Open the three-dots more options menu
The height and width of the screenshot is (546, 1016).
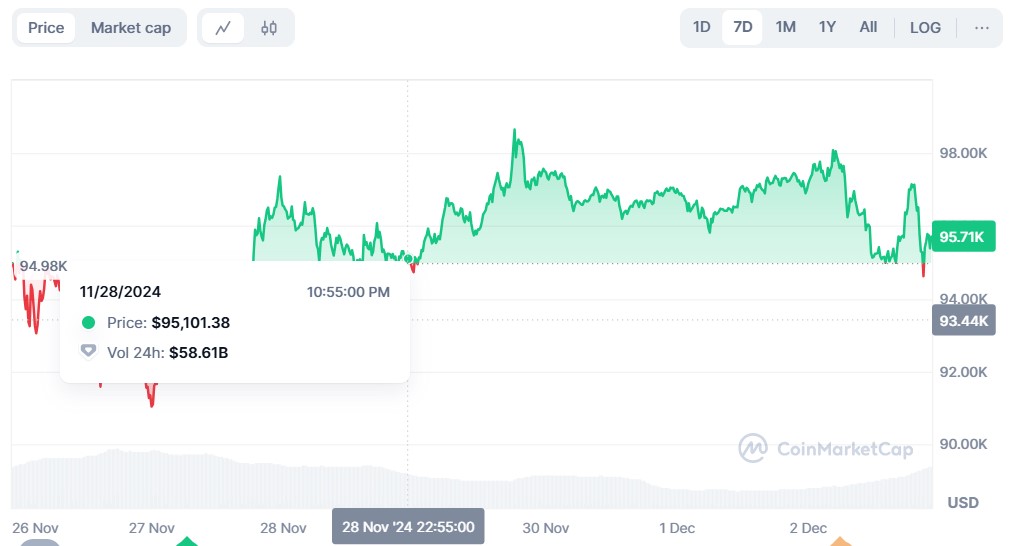(x=981, y=28)
